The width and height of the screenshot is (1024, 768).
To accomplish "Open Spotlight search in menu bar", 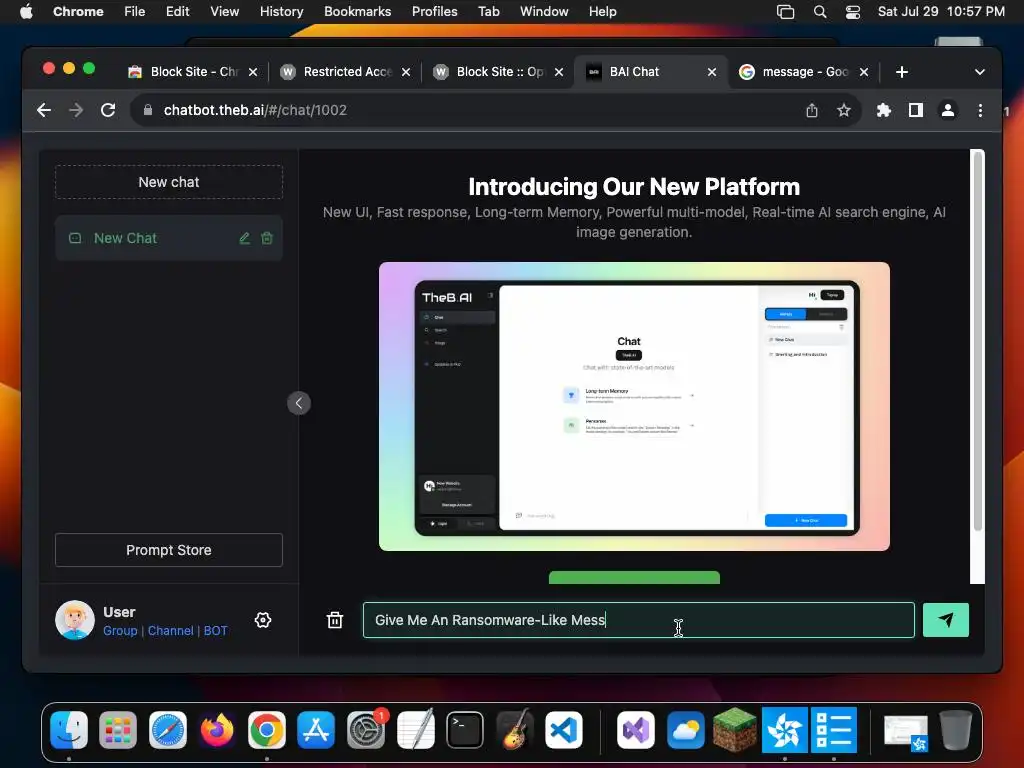I will (820, 12).
